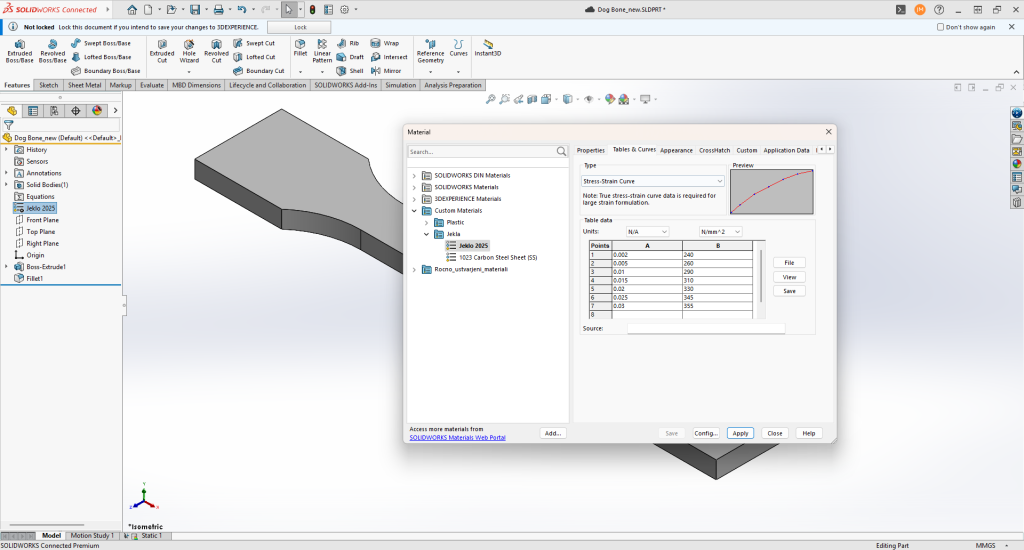Open the Properties tab in Material dialog
The image size is (1024, 550).
(590, 150)
